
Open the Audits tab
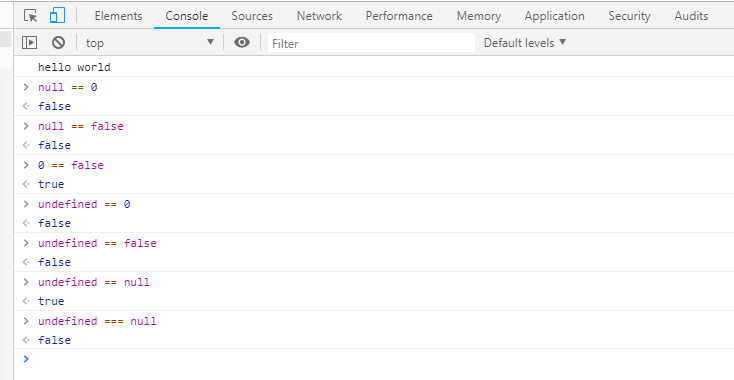(691, 16)
